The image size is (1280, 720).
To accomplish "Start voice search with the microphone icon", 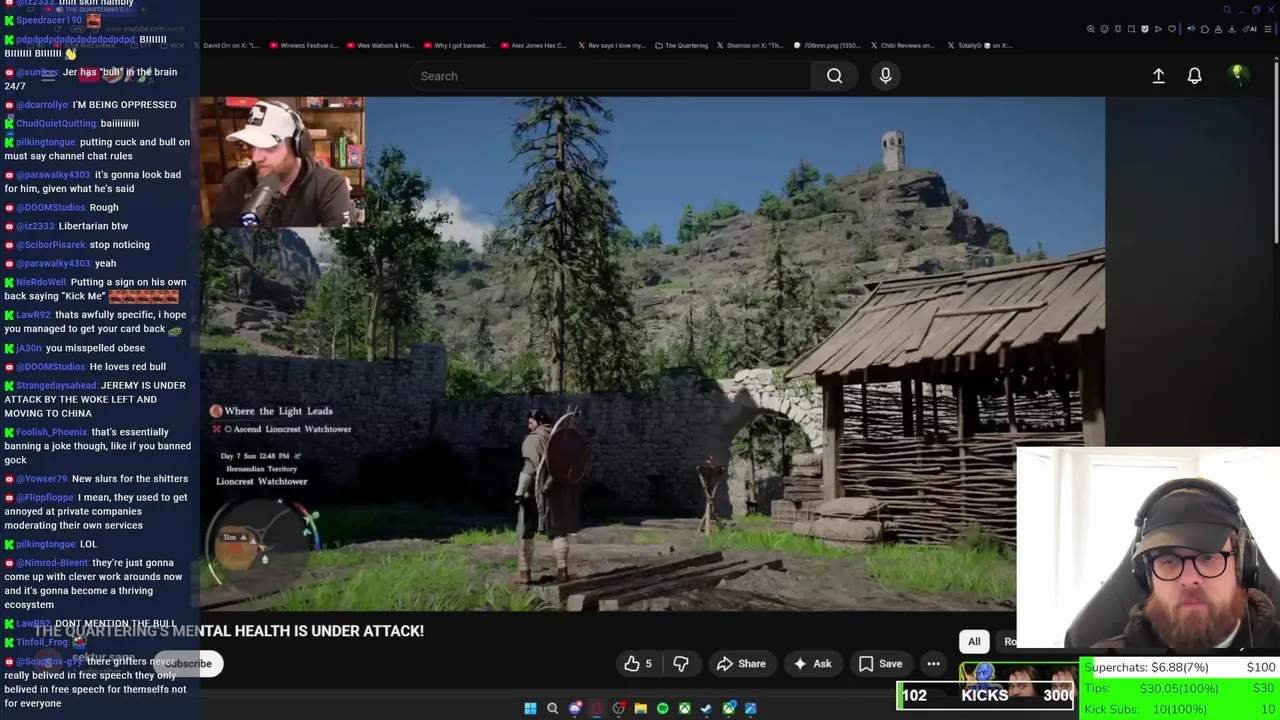I will 885,76.
